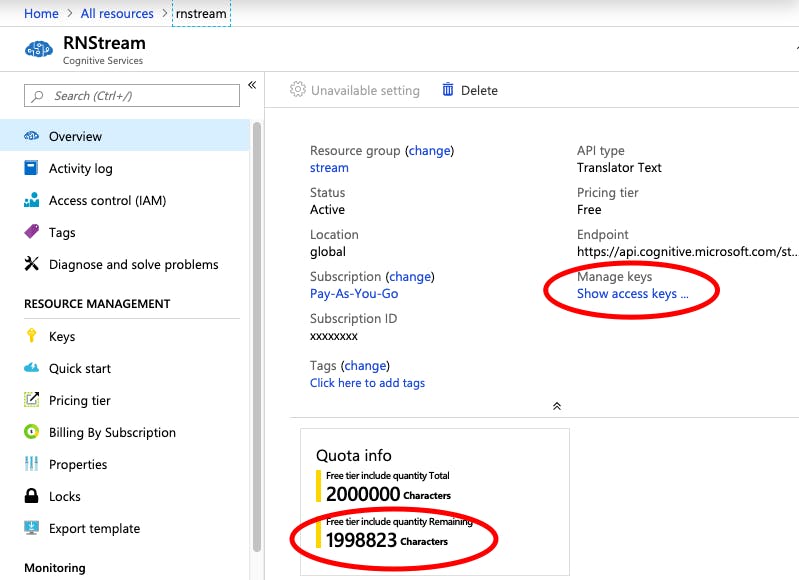This screenshot has width=799, height=580.
Task: Click the Diagnose and solve problems wrench icon
Action: [x=31, y=265]
